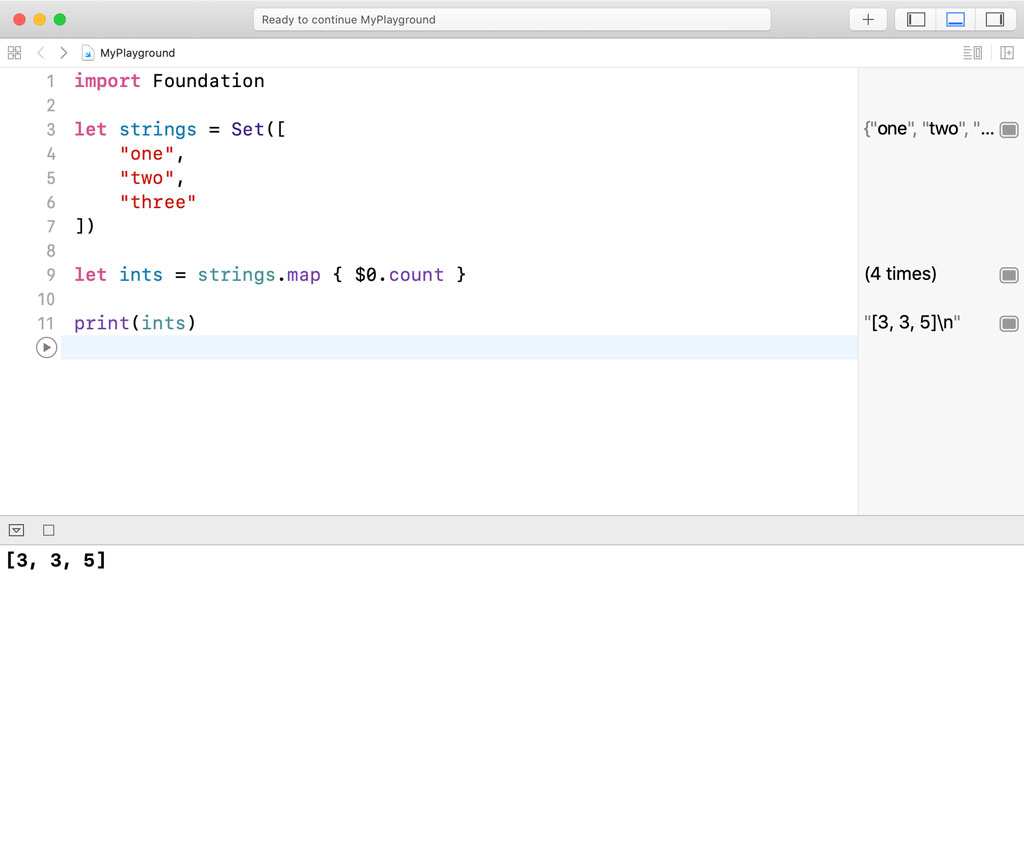
Task: Close the window with the red button
Action: point(20,20)
